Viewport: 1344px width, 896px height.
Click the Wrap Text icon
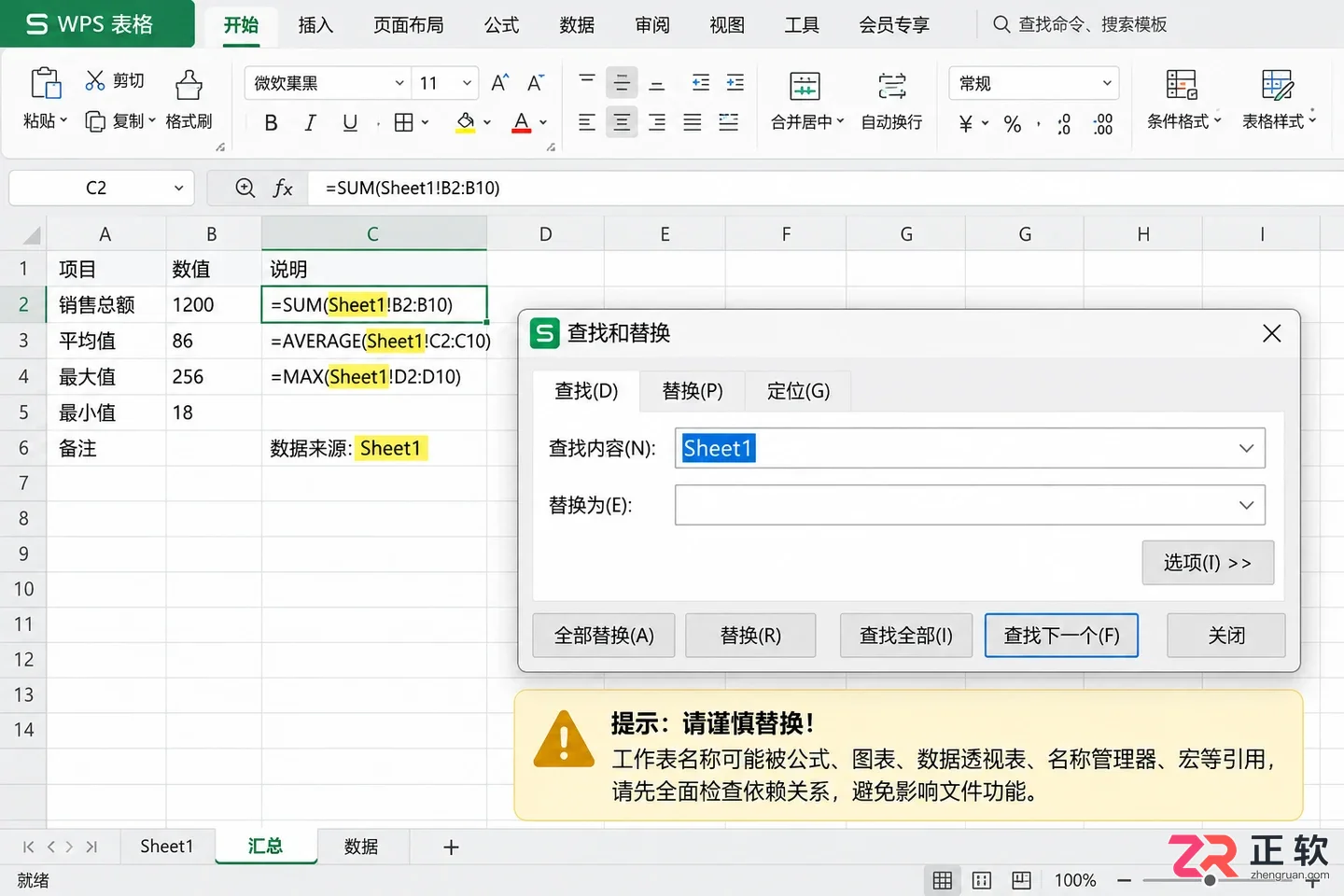coord(892,86)
